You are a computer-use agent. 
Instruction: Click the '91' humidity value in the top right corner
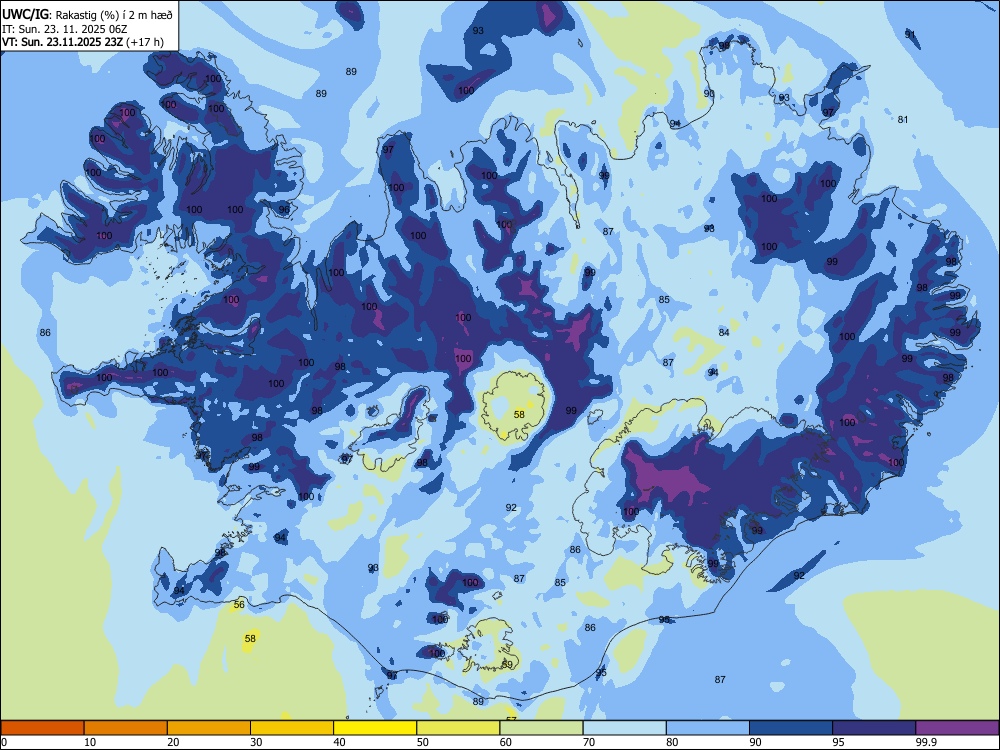point(910,34)
